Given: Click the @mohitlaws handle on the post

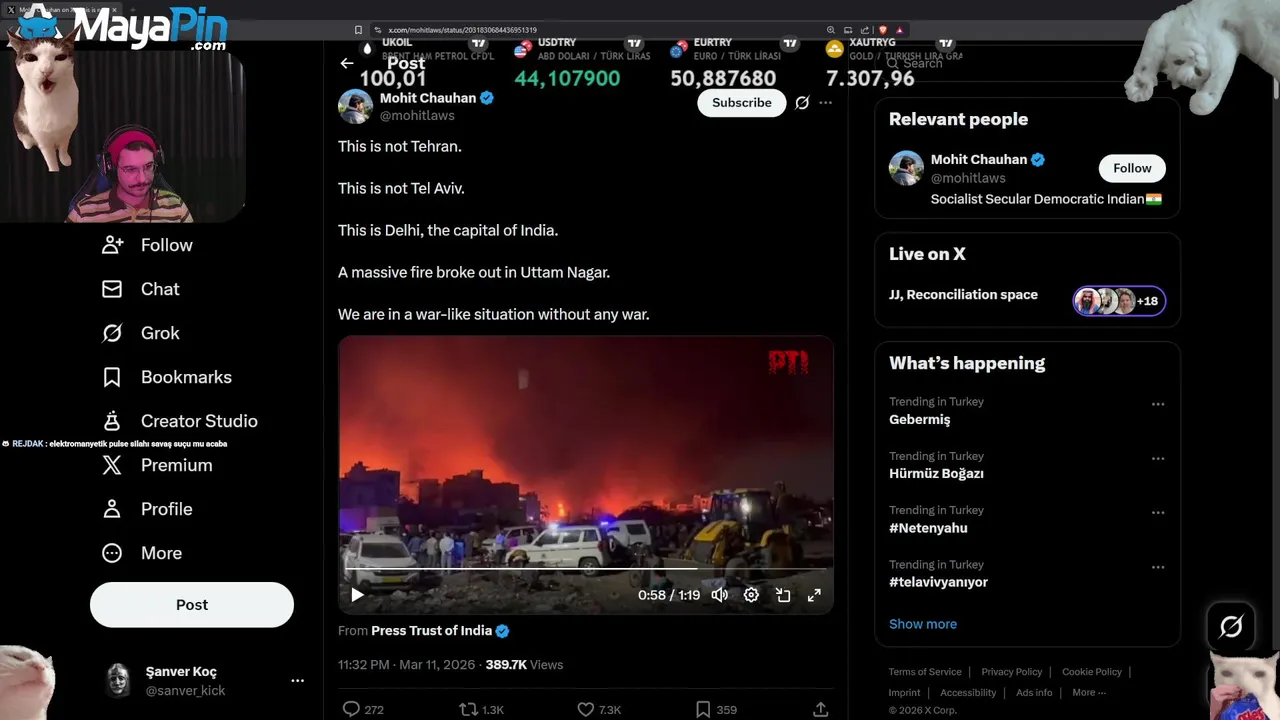Looking at the screenshot, I should tap(417, 116).
